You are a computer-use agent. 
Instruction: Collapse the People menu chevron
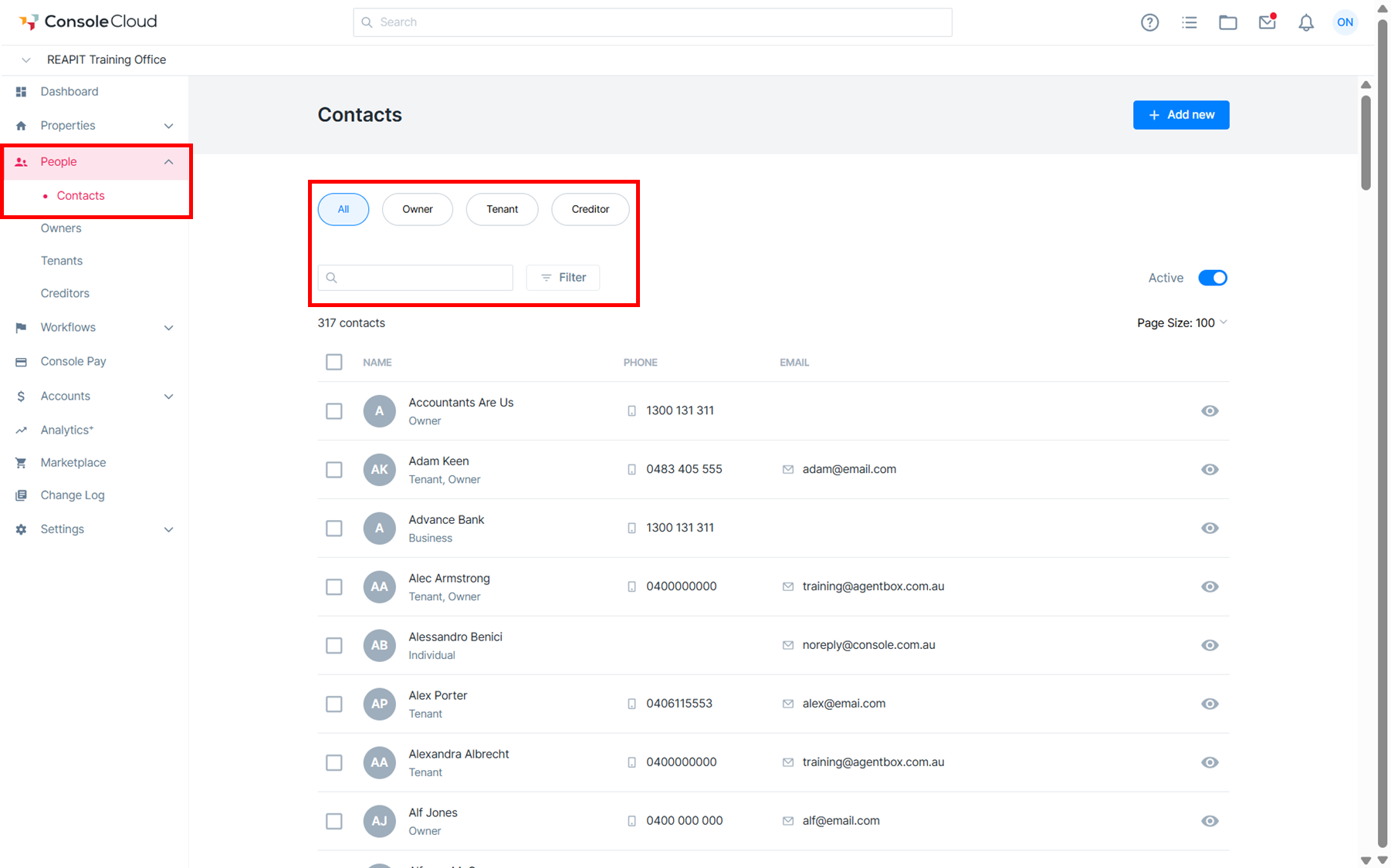coord(169,162)
